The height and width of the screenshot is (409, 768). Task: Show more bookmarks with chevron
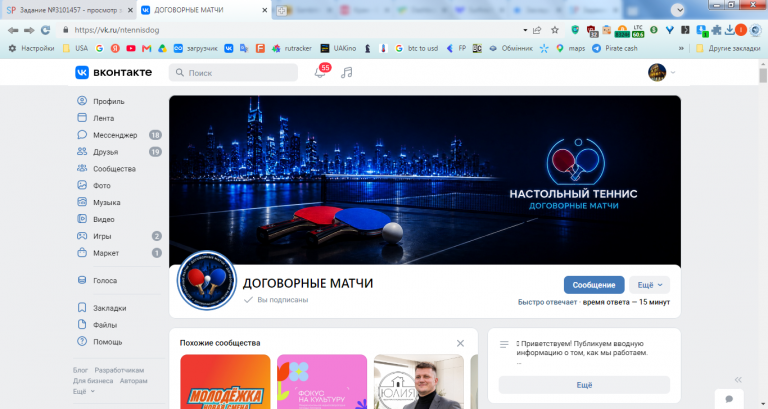(681, 48)
